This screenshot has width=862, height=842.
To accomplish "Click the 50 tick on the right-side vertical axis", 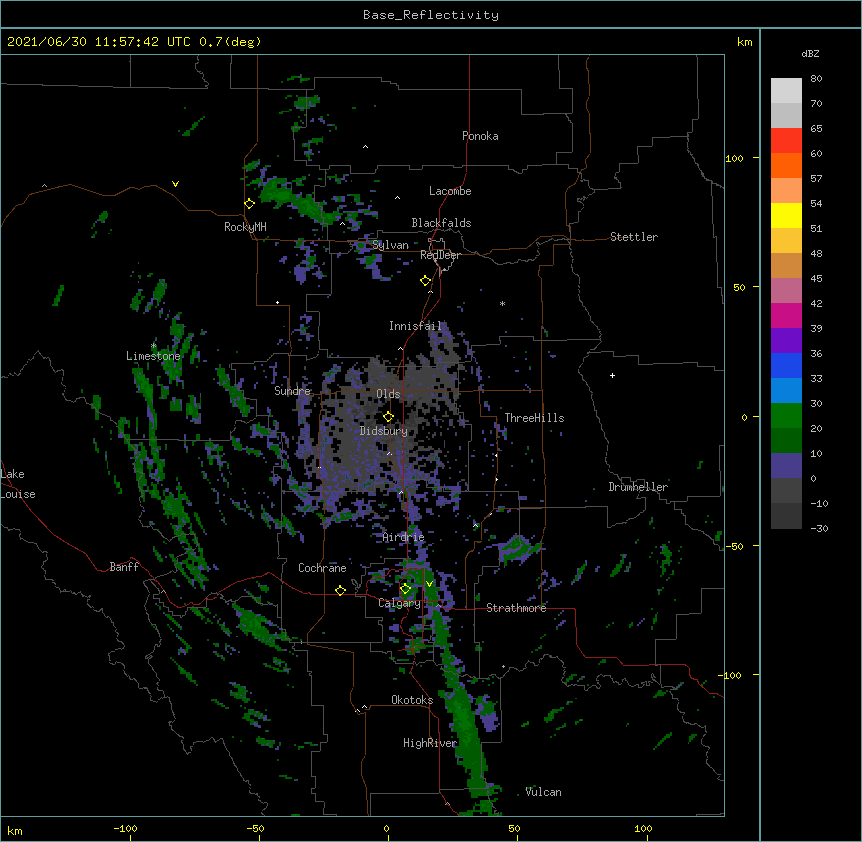I will [x=739, y=287].
